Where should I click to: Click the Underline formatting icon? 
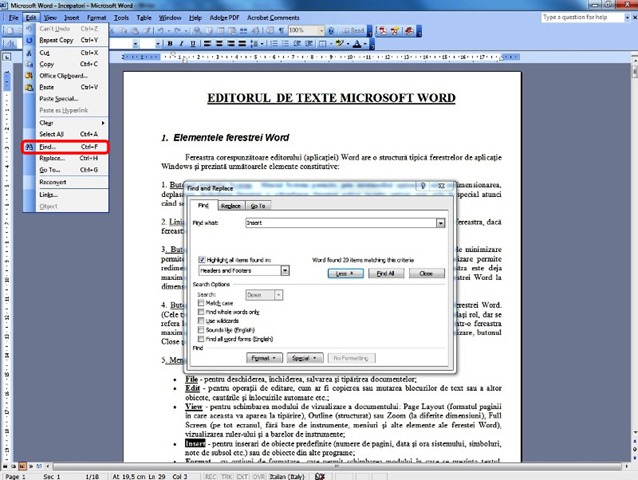(x=193, y=44)
